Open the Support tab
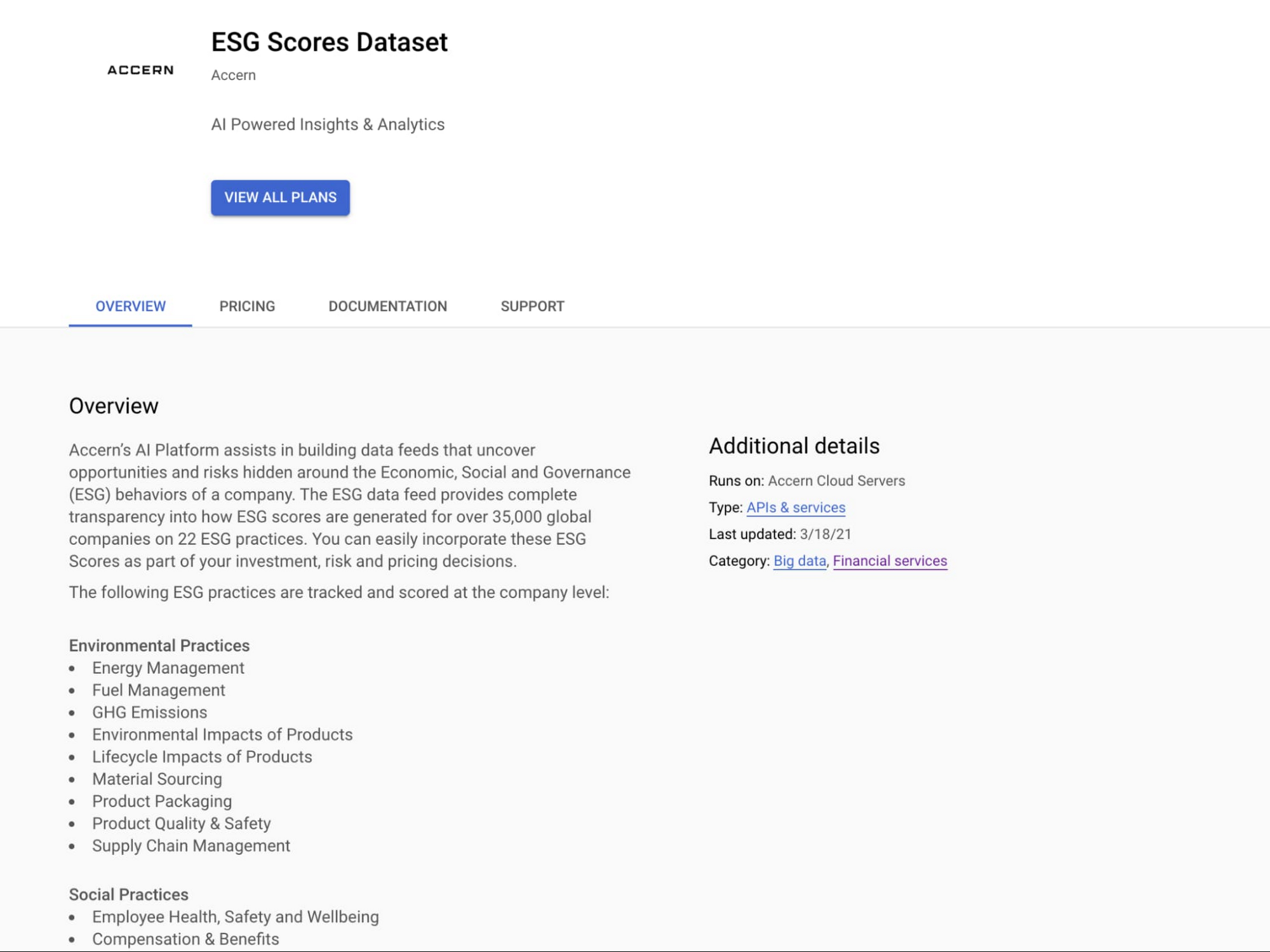The image size is (1270, 952). click(532, 306)
